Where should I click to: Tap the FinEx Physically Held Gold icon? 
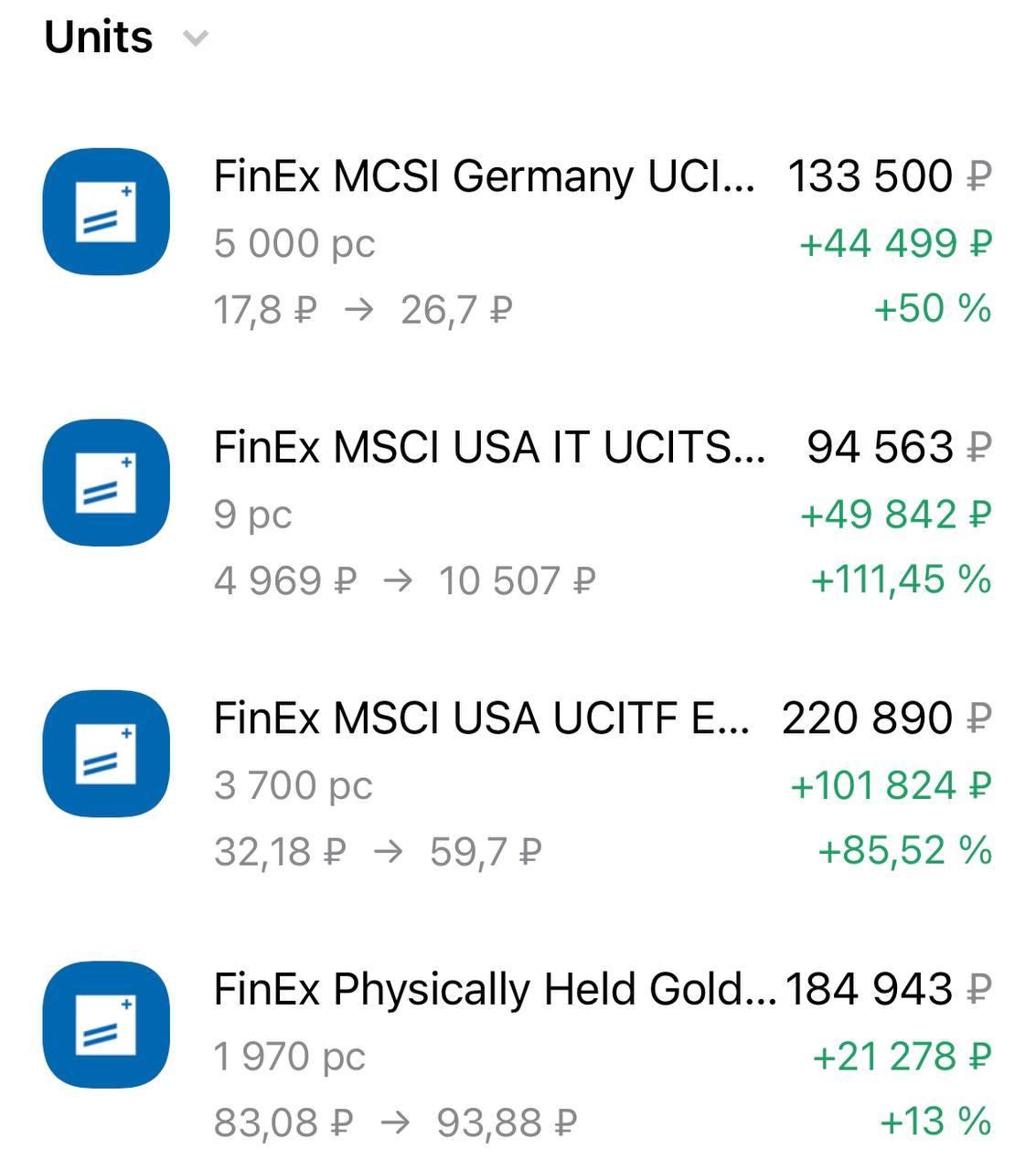(106, 1024)
